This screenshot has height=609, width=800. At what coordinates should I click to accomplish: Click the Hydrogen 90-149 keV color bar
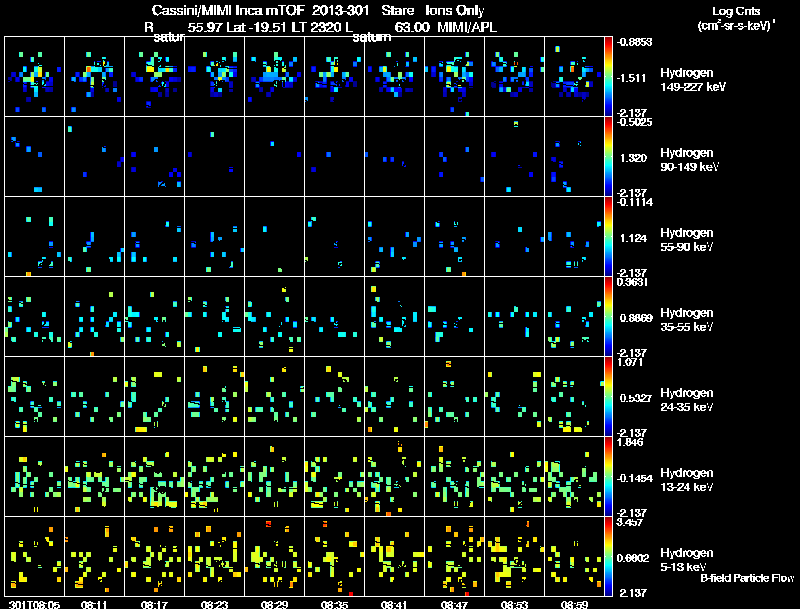(608, 157)
